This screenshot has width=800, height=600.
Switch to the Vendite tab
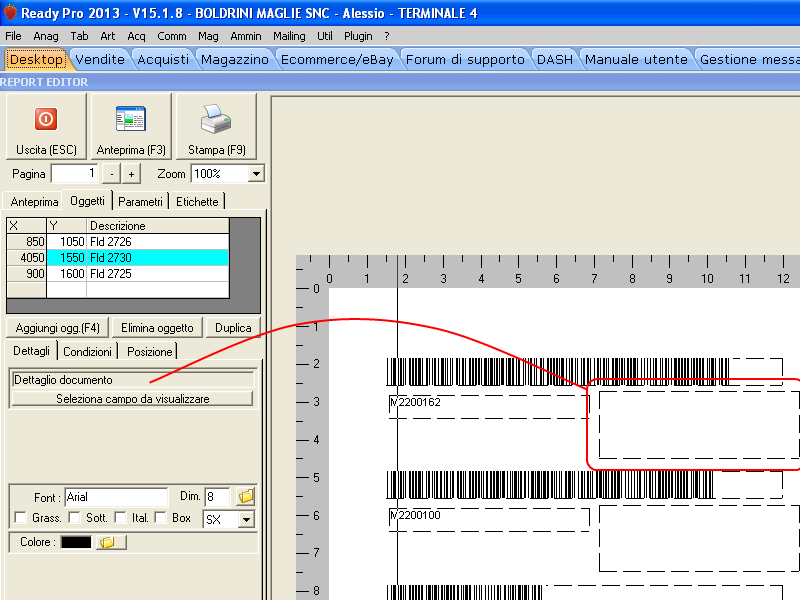pos(100,60)
